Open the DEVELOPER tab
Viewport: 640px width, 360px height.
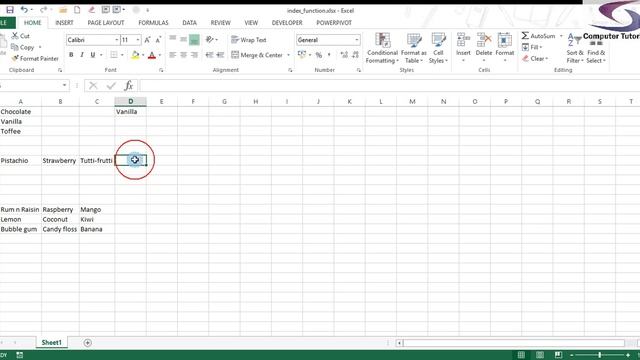point(287,23)
